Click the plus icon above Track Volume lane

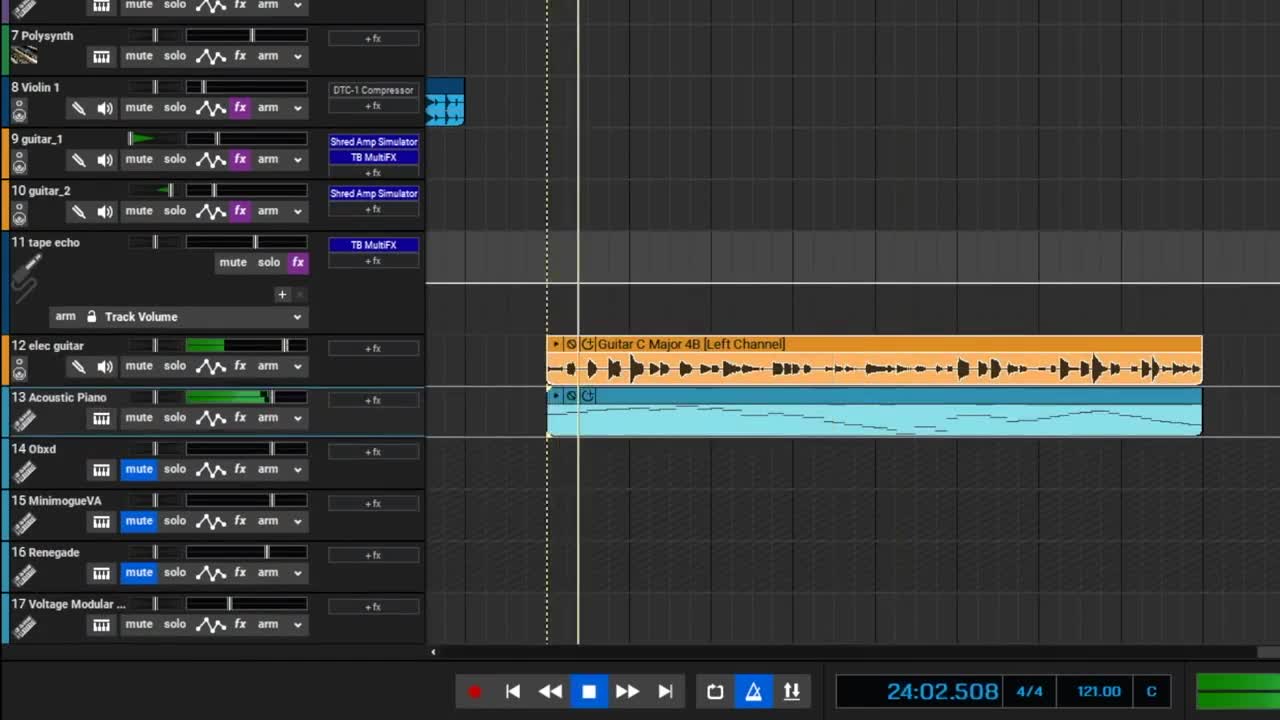(282, 294)
